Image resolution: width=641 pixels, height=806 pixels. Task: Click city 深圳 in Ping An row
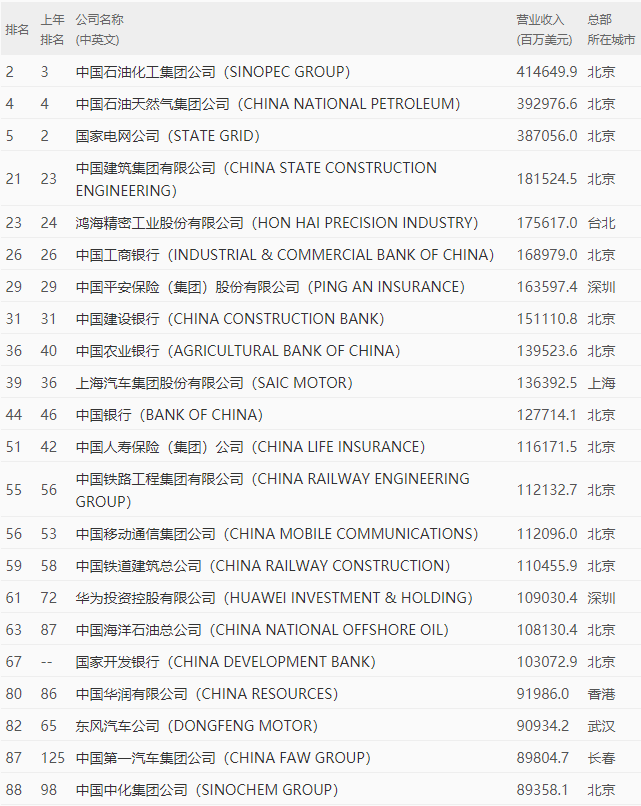[601, 286]
